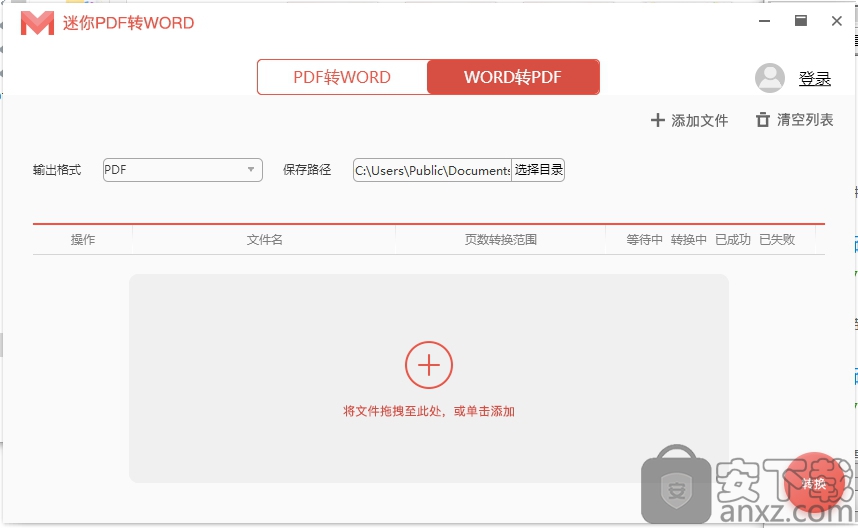Viewport: 858px width, 528px height.
Task: Click the 将文件拖拽至此处 hint text
Action: coord(429,411)
